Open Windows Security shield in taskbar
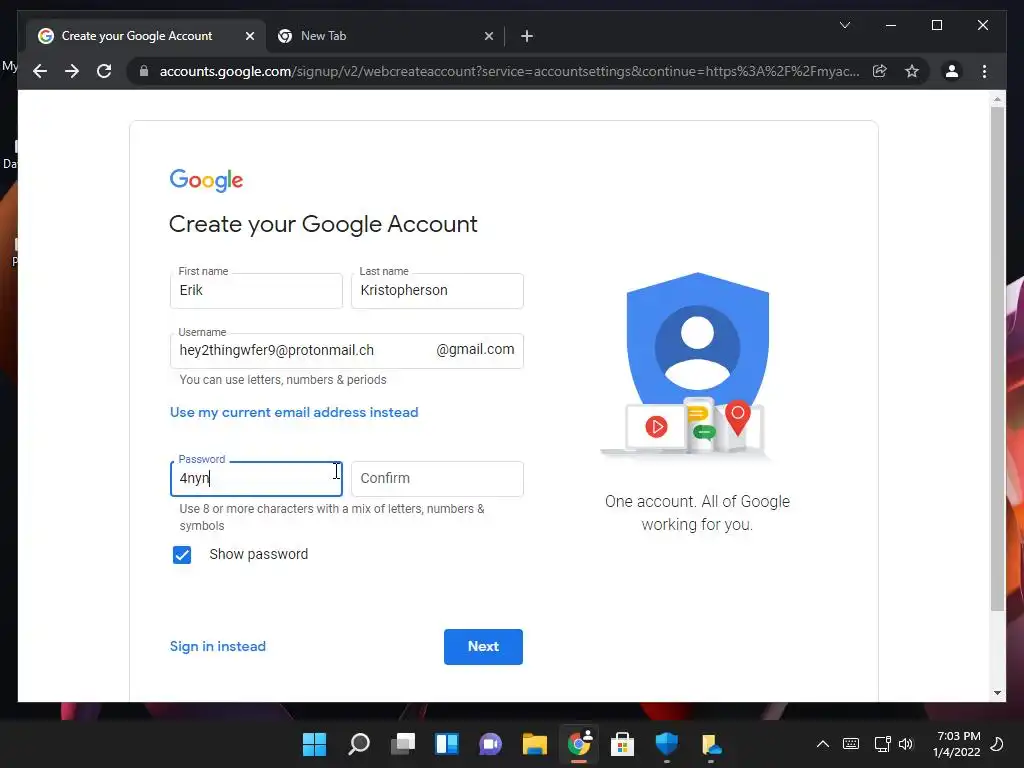Image resolution: width=1024 pixels, height=768 pixels. coord(667,744)
